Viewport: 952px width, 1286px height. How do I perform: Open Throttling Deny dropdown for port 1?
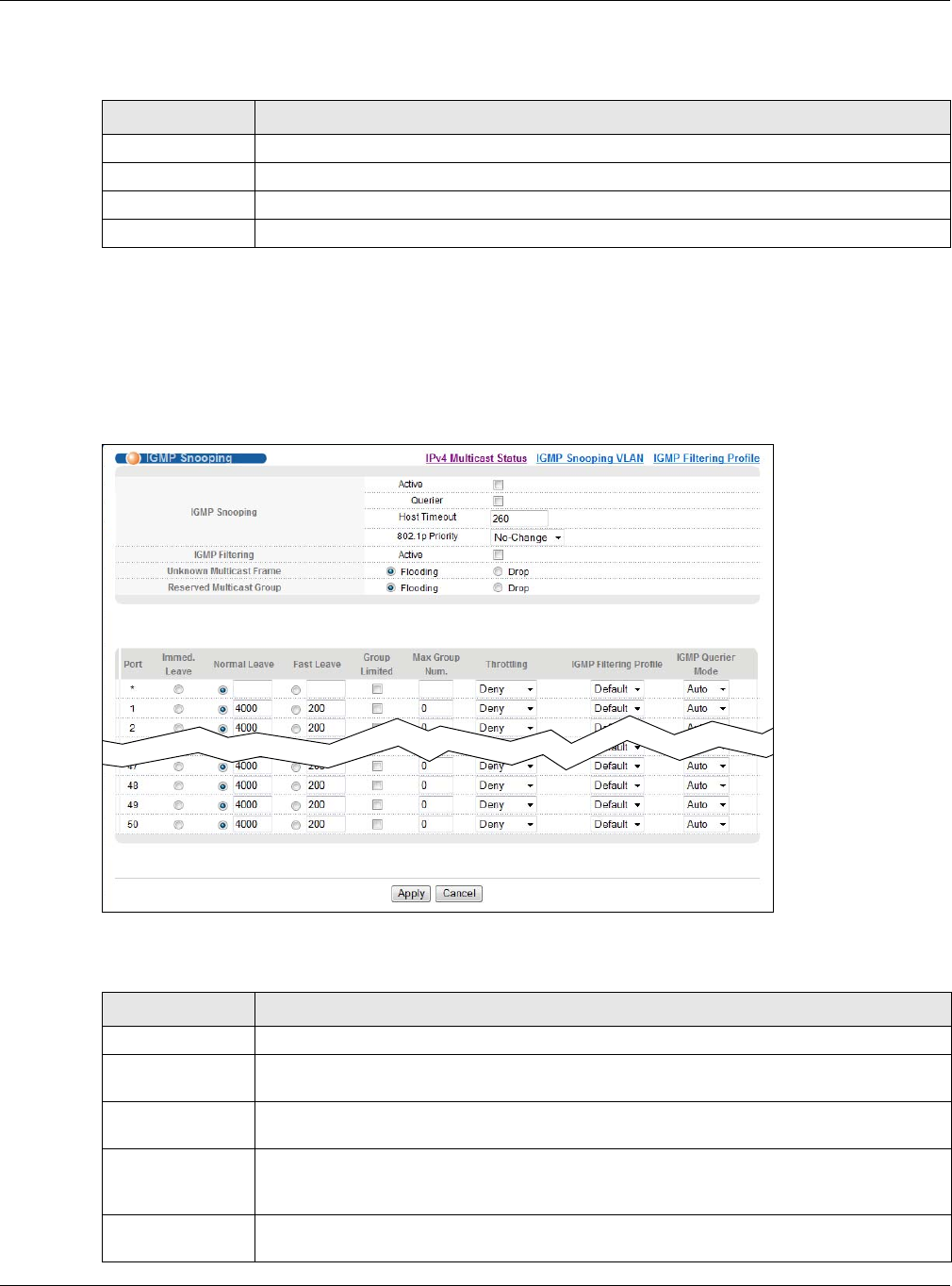[506, 708]
